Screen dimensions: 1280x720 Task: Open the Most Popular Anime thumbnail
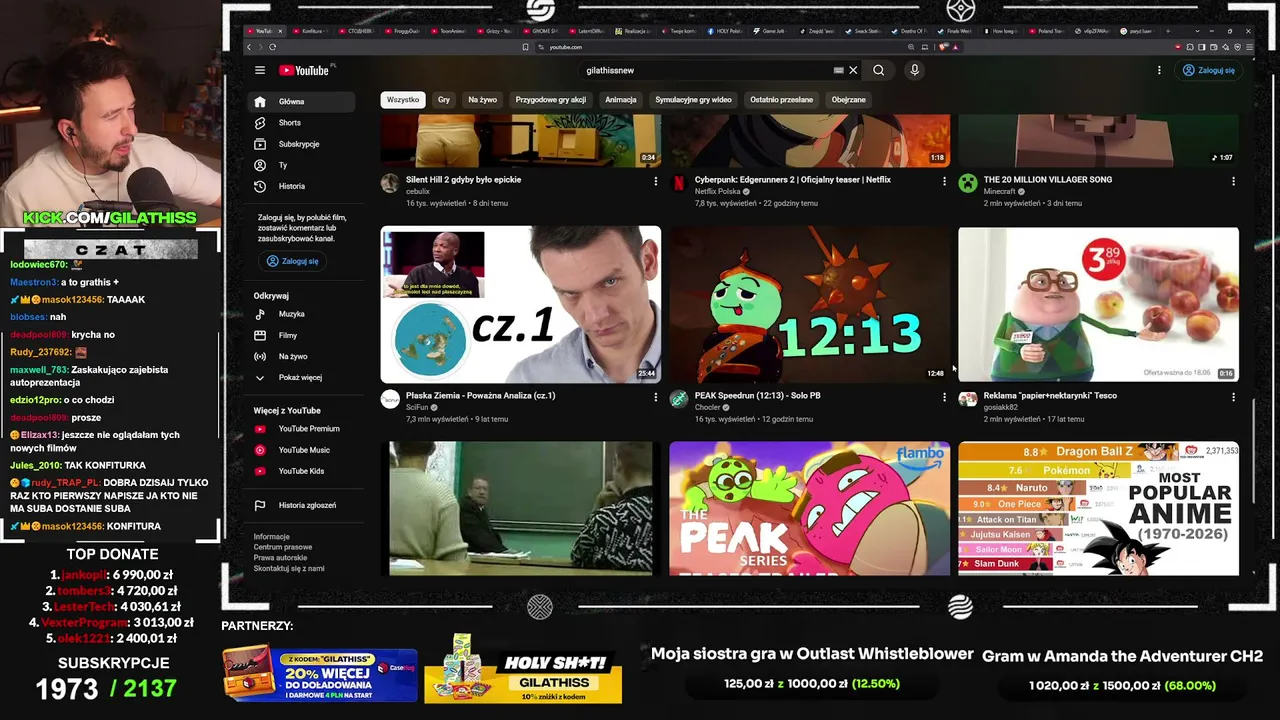1098,509
